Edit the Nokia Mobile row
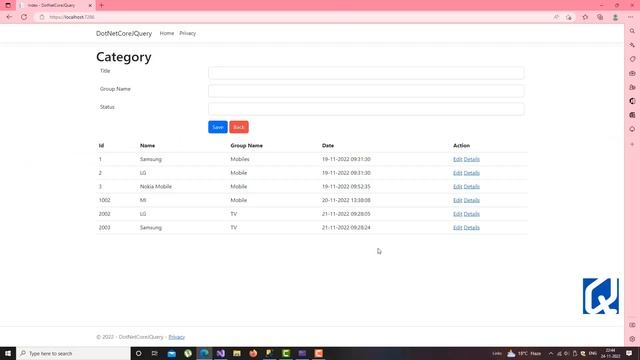The height and width of the screenshot is (360, 640). point(458,187)
